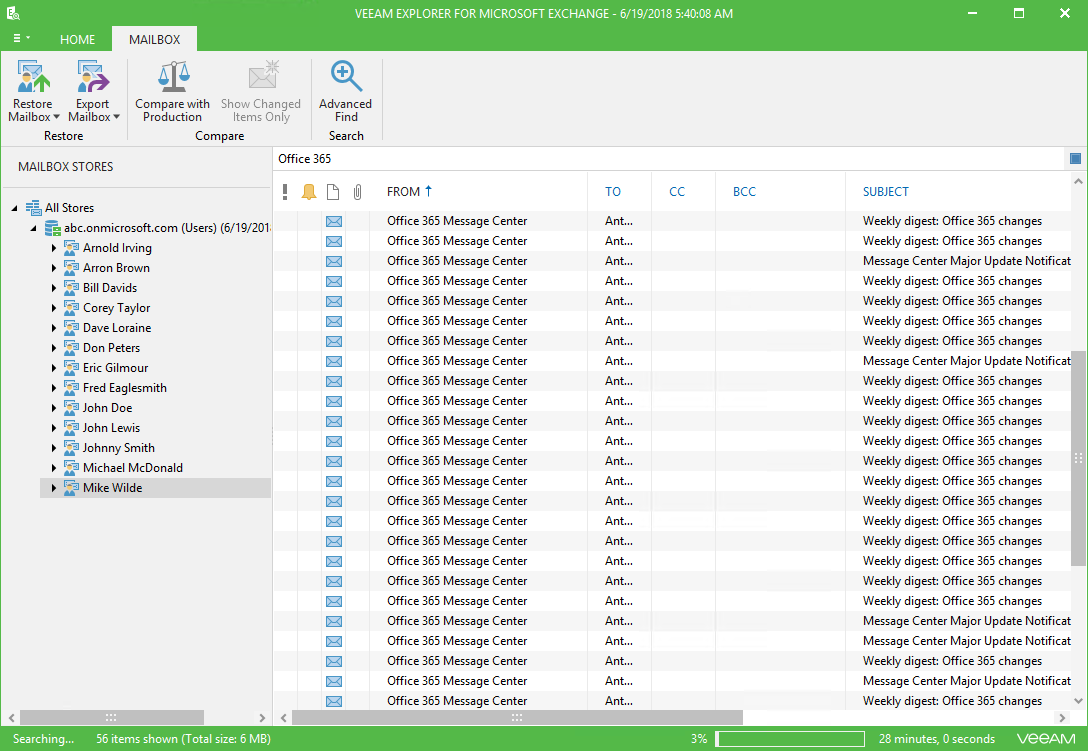The width and height of the screenshot is (1088, 751).
Task: Collapse the abc.onmicrosoft.com store node
Action: point(33,228)
